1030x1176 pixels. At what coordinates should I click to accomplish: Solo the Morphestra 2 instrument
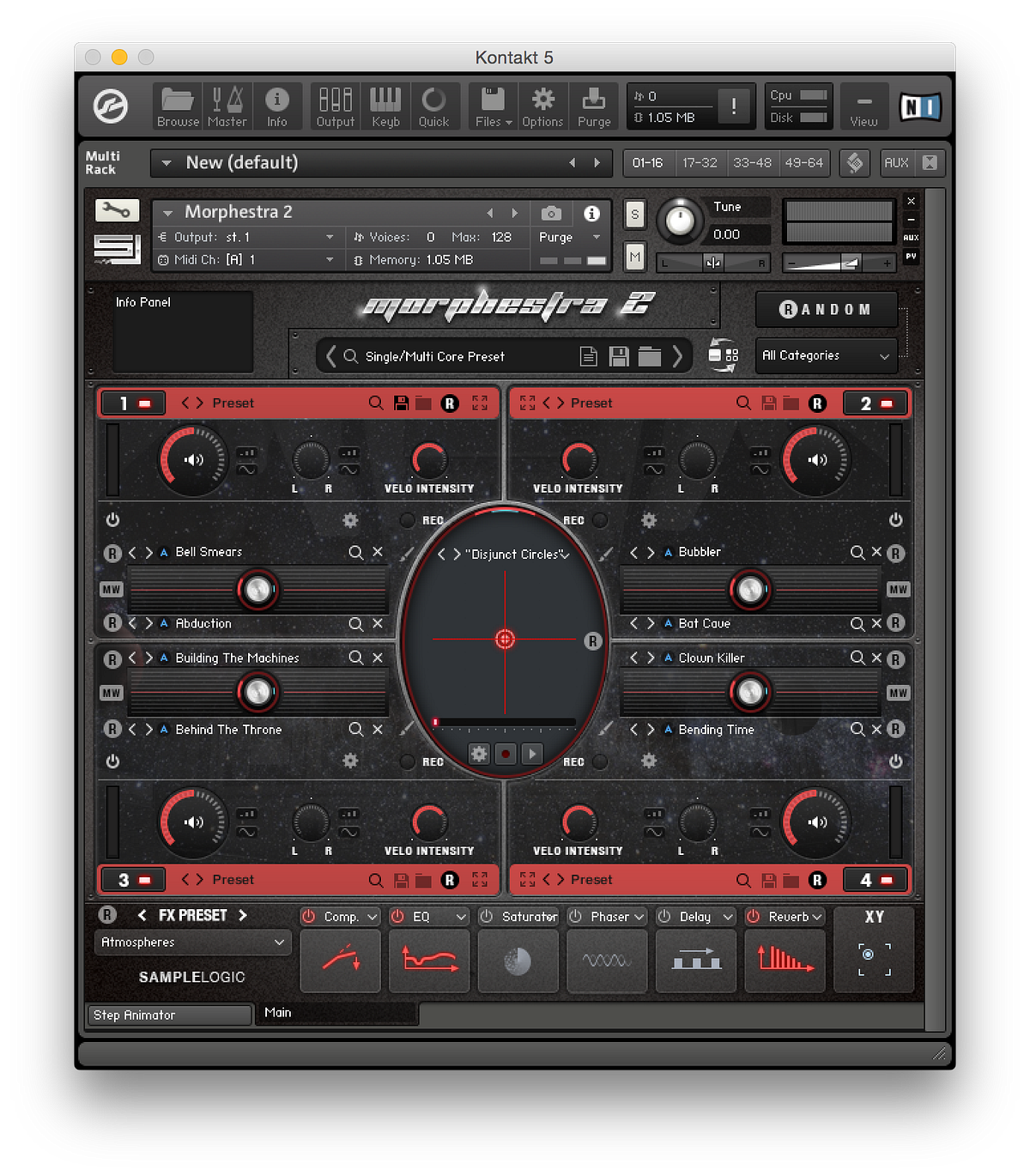(634, 215)
